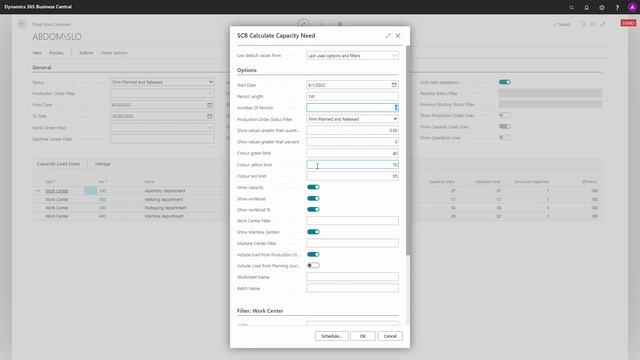Image resolution: width=640 pixels, height=360 pixels.
Task: Click the Machine Center Filter field in the dialog
Action: 352,243
